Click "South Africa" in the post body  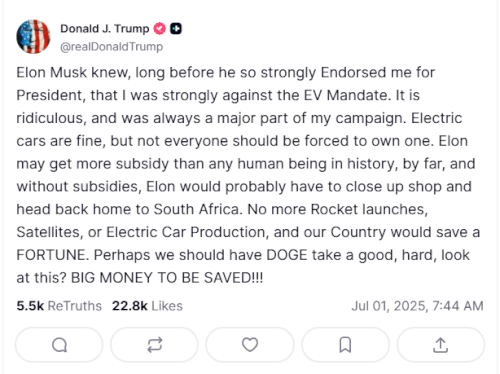pos(196,209)
